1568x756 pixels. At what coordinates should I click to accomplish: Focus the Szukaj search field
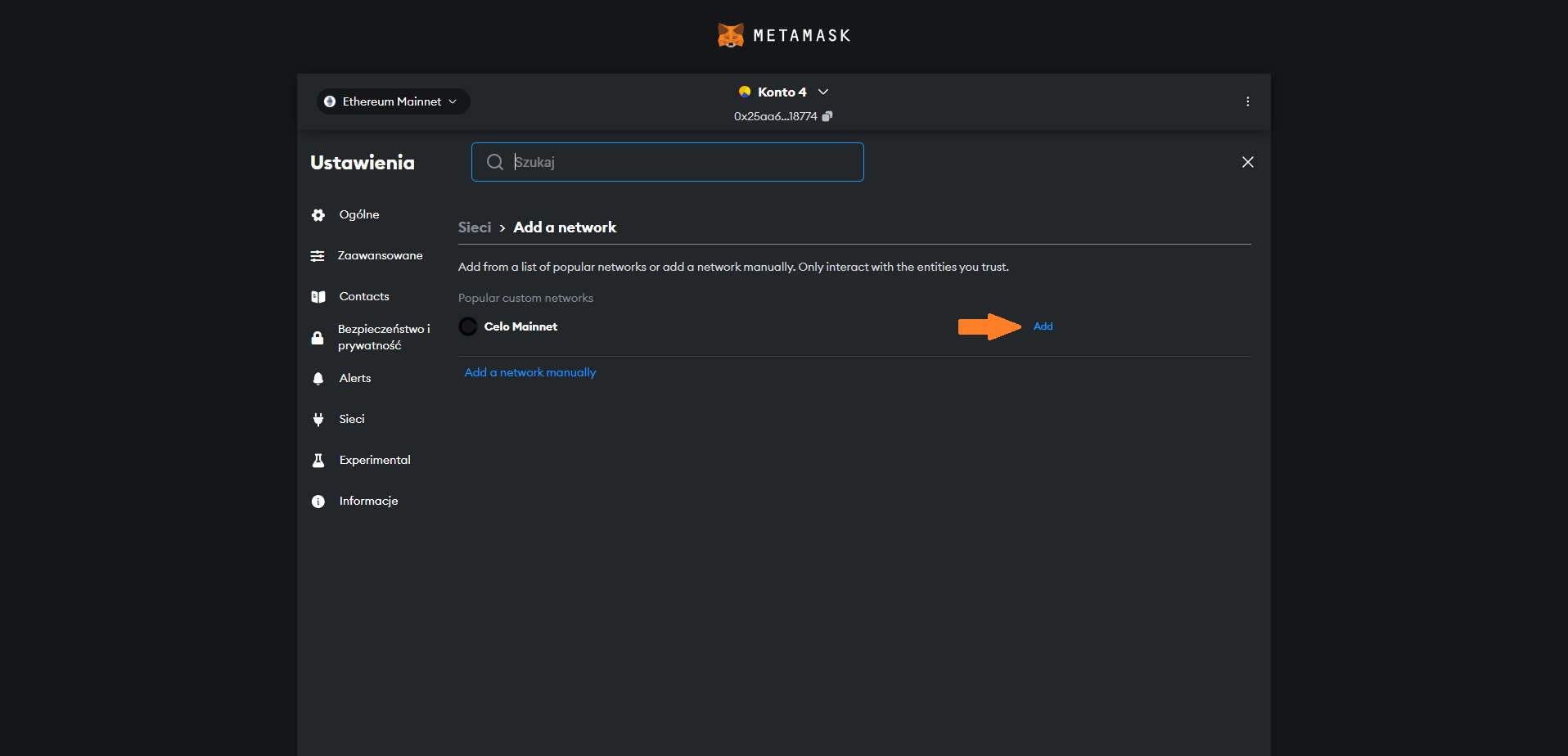pyautogui.click(x=667, y=162)
